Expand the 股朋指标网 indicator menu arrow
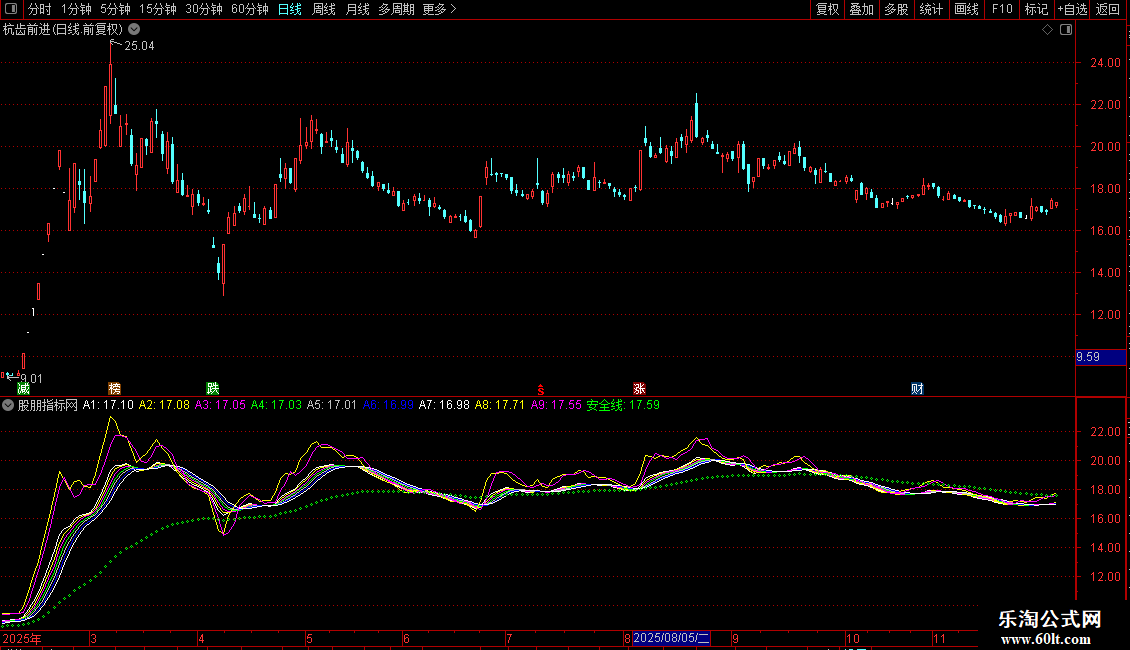Screen dimensions: 1130x650 pyautogui.click(x=8, y=406)
